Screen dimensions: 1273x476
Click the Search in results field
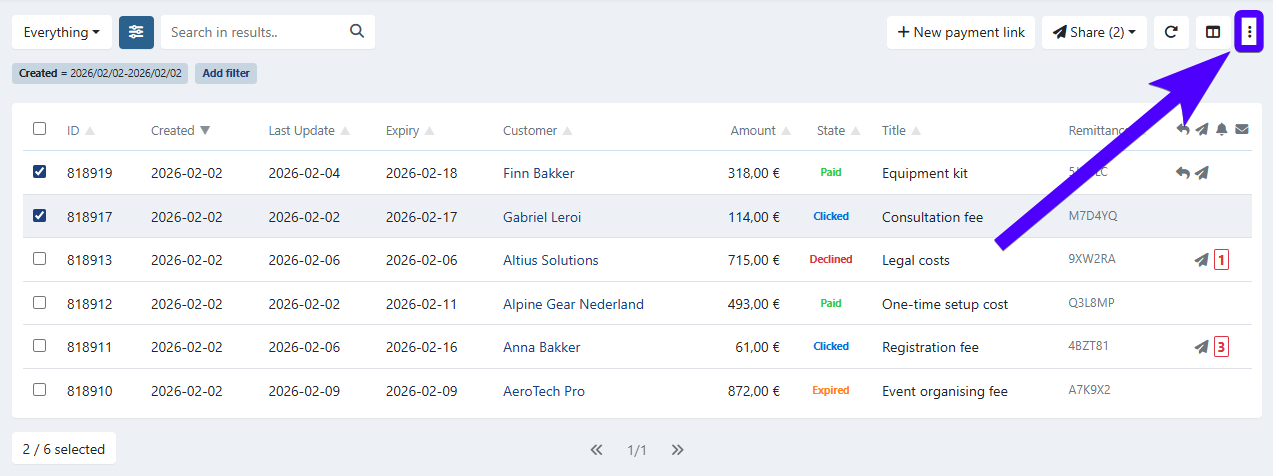(255, 32)
